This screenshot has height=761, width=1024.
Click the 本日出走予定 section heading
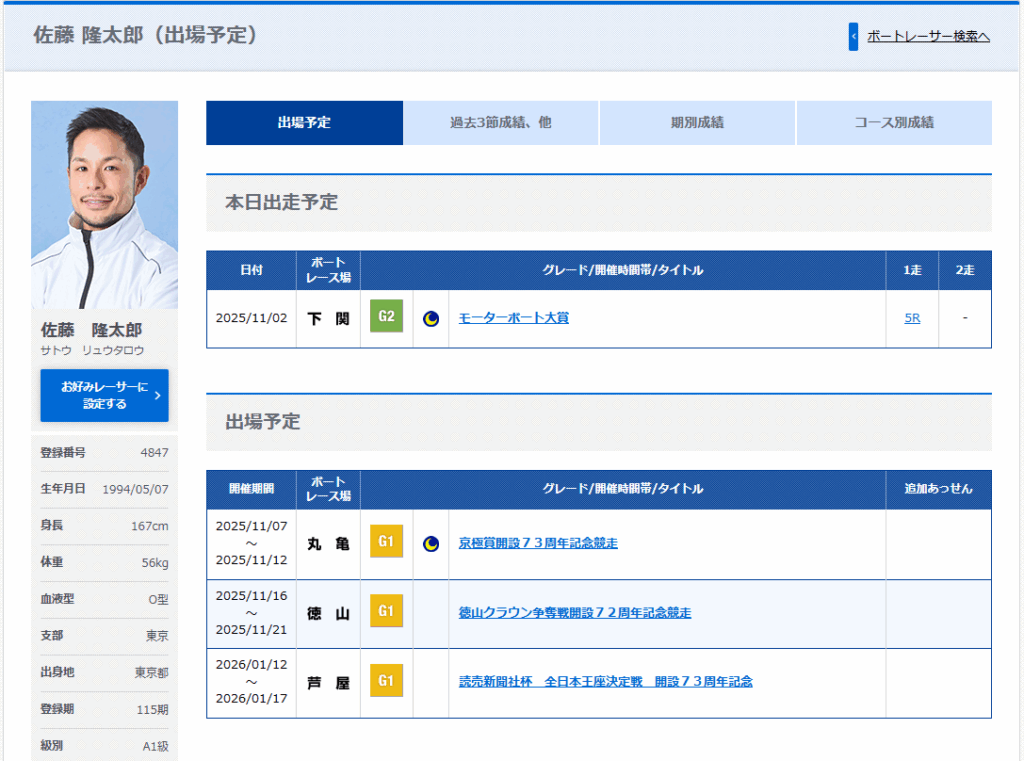pos(282,202)
